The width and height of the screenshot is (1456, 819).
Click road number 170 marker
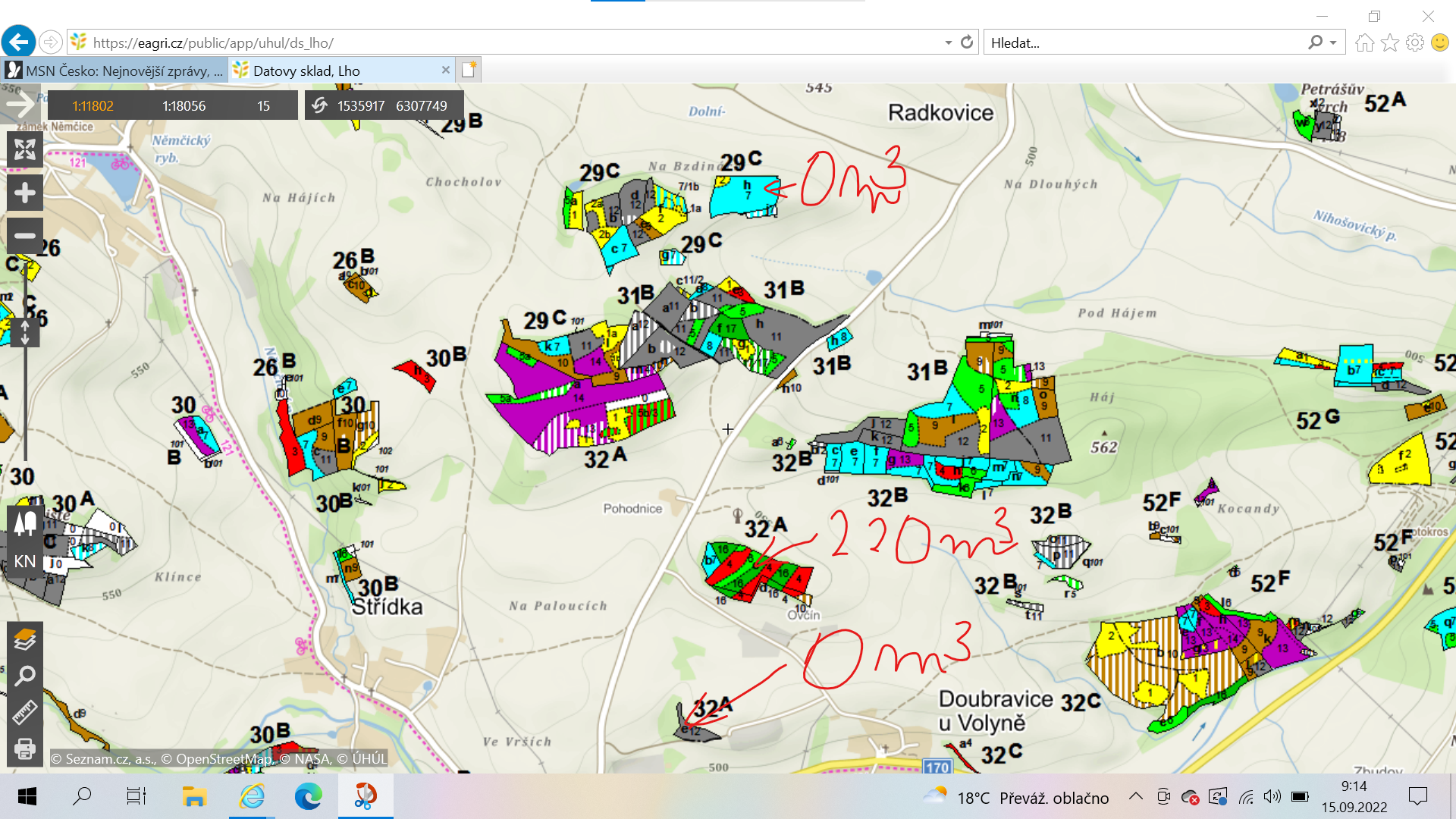(x=937, y=767)
